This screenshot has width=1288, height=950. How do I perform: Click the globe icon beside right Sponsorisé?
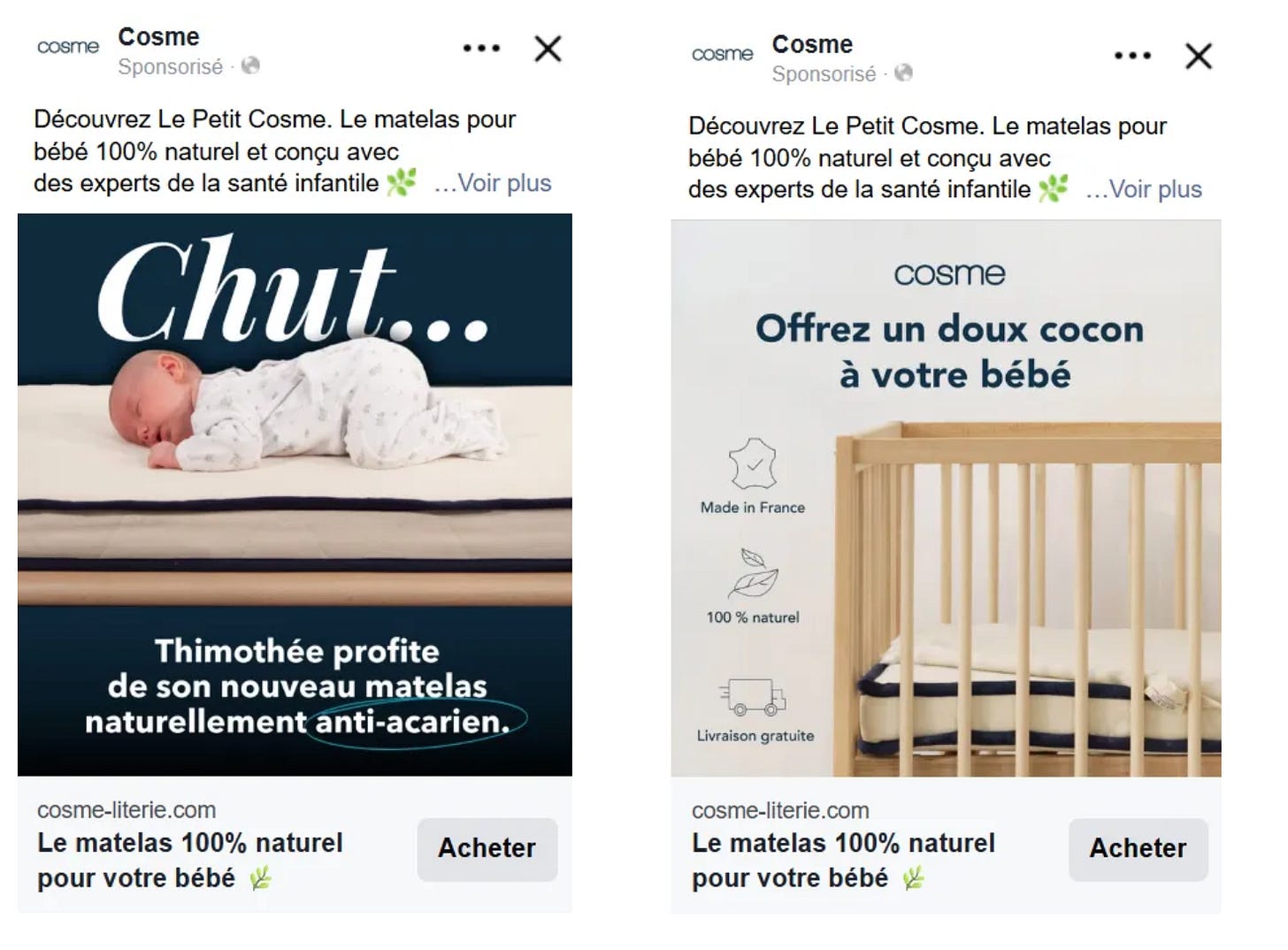click(x=903, y=73)
